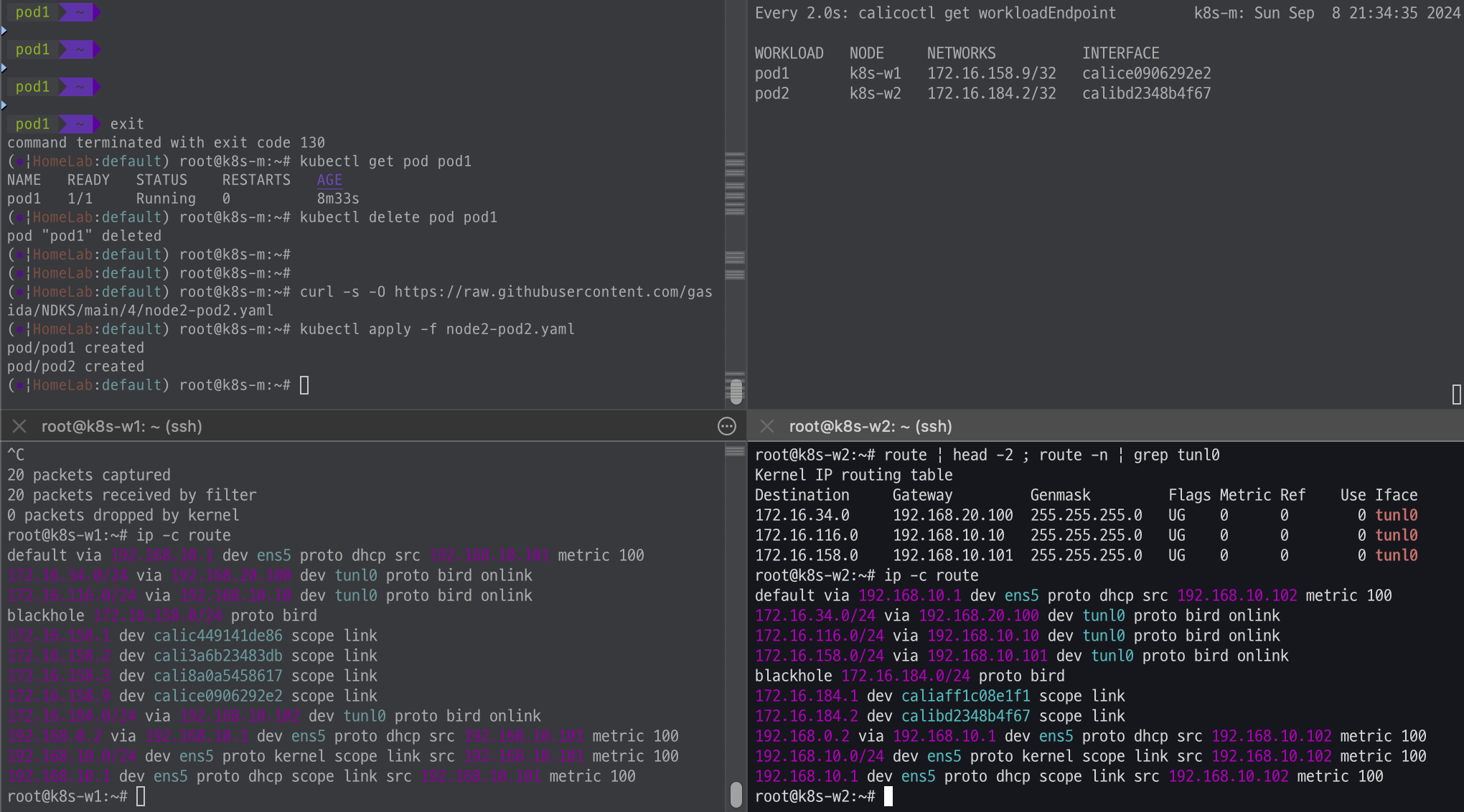Click the purple tilde segment on exit prompt
This screenshot has width=1464, height=812.
pos(79,124)
